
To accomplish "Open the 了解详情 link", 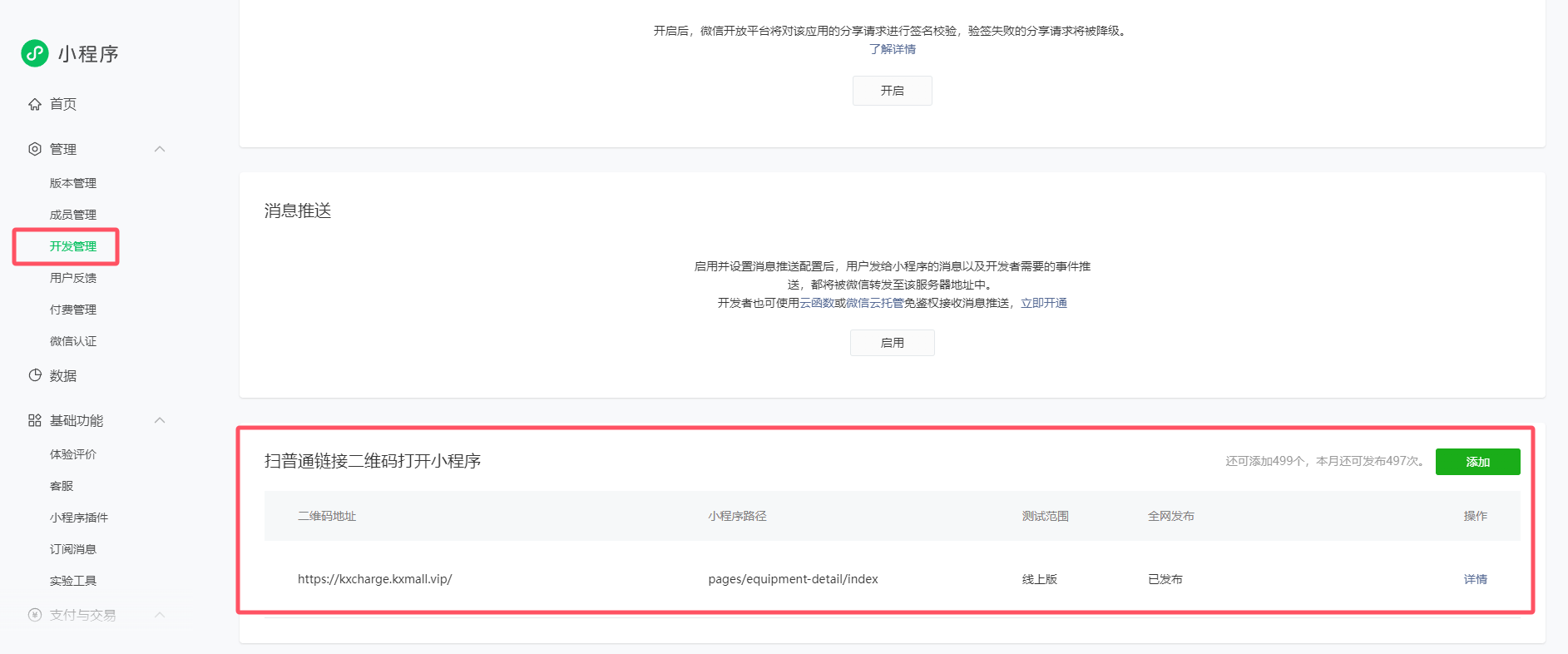I will tap(892, 49).
